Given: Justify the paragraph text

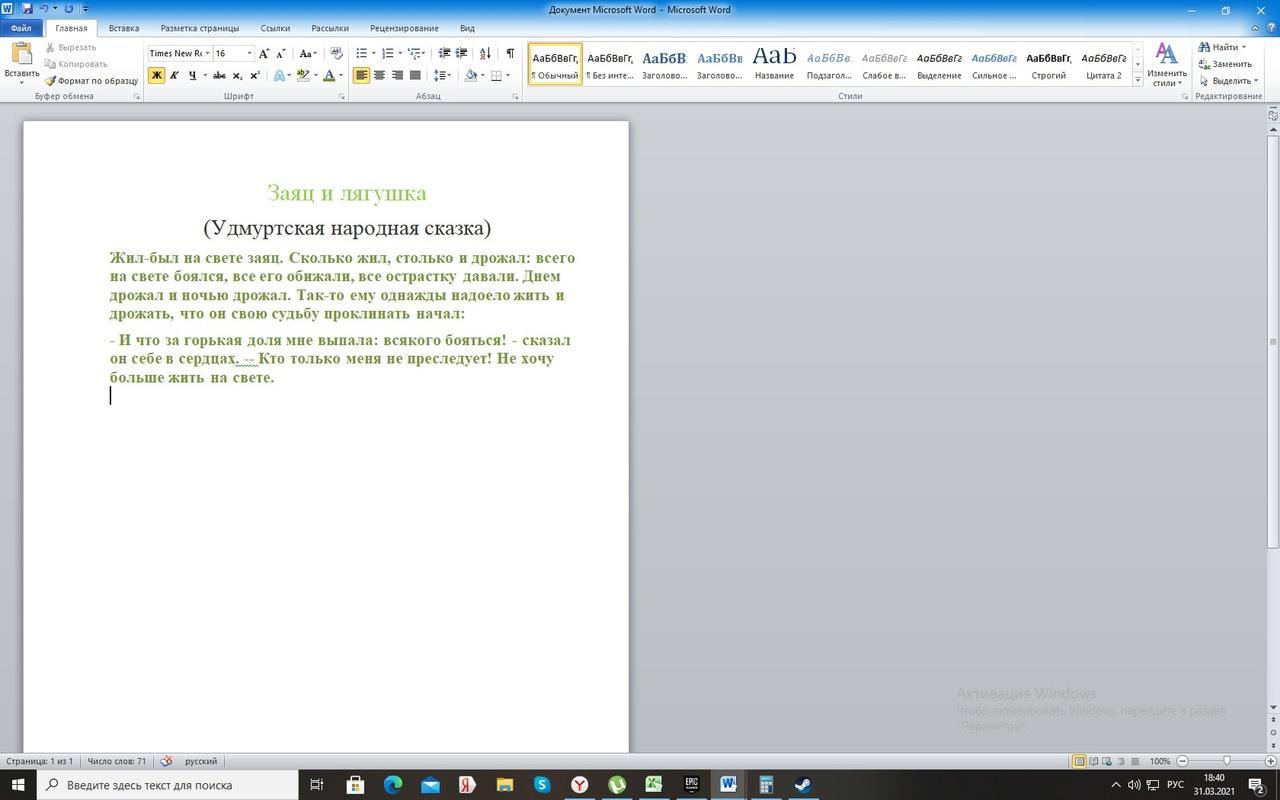Looking at the screenshot, I should pyautogui.click(x=415, y=76).
